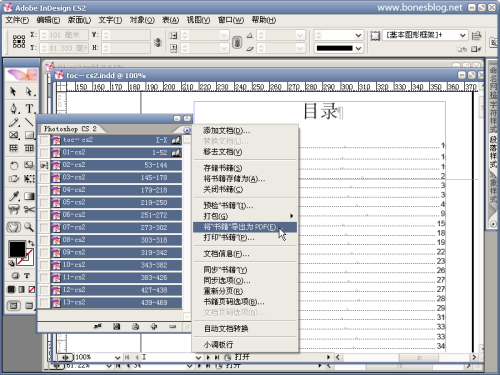Select the Rectangle shape tool
500x375 pixels.
(x=29, y=135)
